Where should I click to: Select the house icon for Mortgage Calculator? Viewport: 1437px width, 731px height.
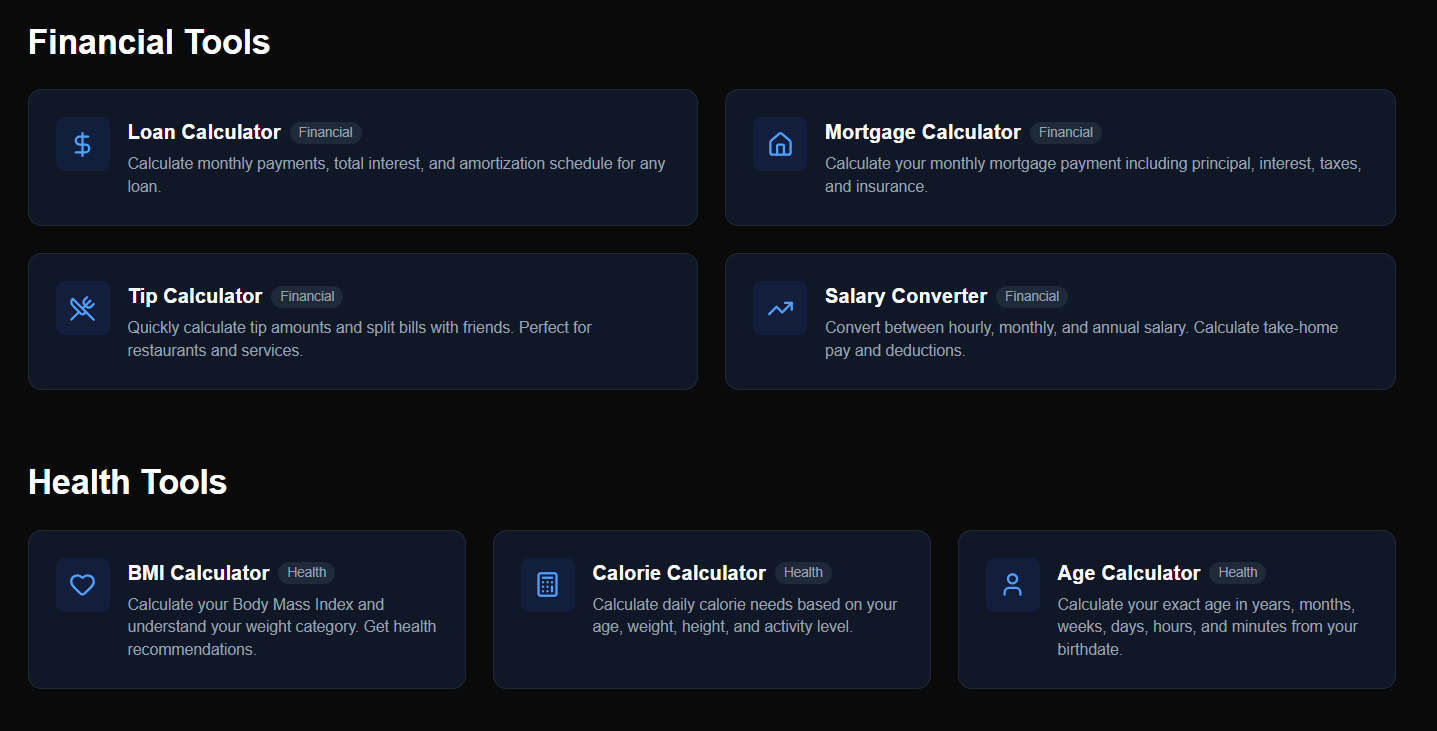779,143
